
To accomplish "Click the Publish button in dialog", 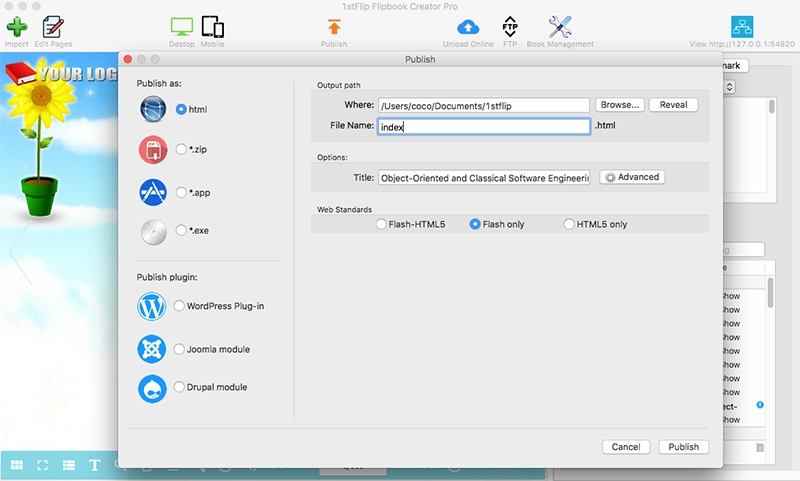I will coord(683,447).
